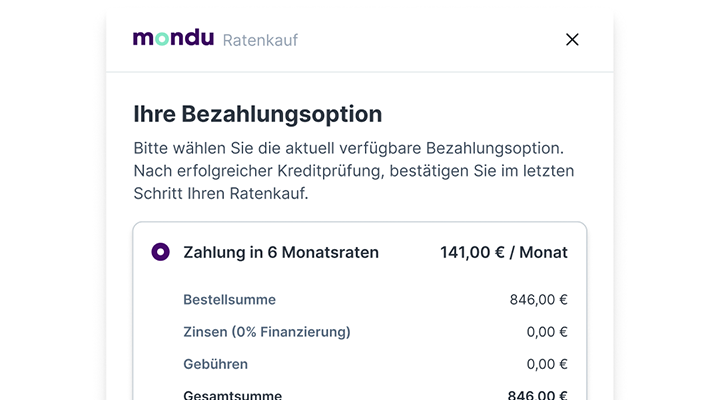Click the Bestellsumme row label
The width and height of the screenshot is (720, 400).
(x=230, y=299)
